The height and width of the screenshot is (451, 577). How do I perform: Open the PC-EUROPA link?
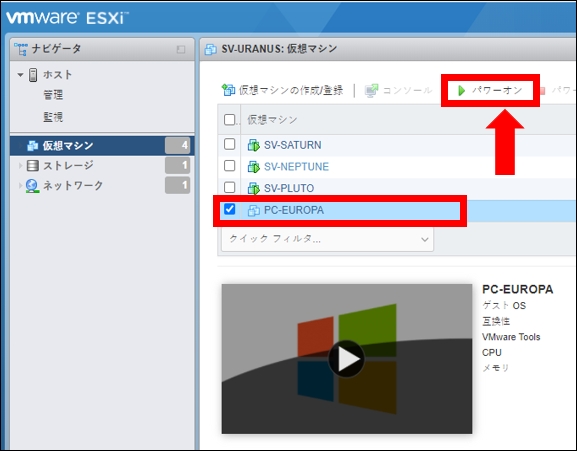[294, 210]
